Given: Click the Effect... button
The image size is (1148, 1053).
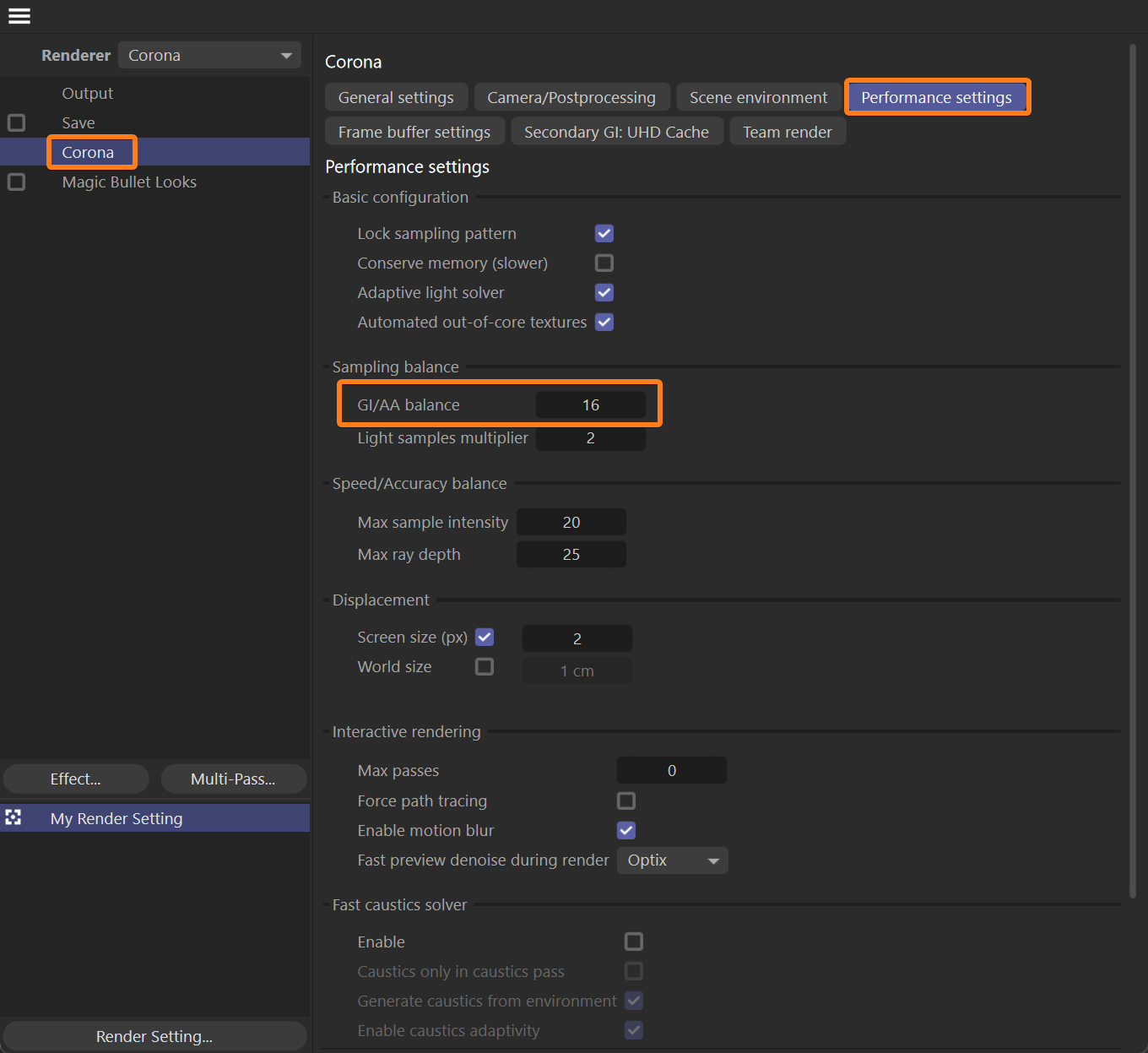Looking at the screenshot, I should [x=76, y=779].
